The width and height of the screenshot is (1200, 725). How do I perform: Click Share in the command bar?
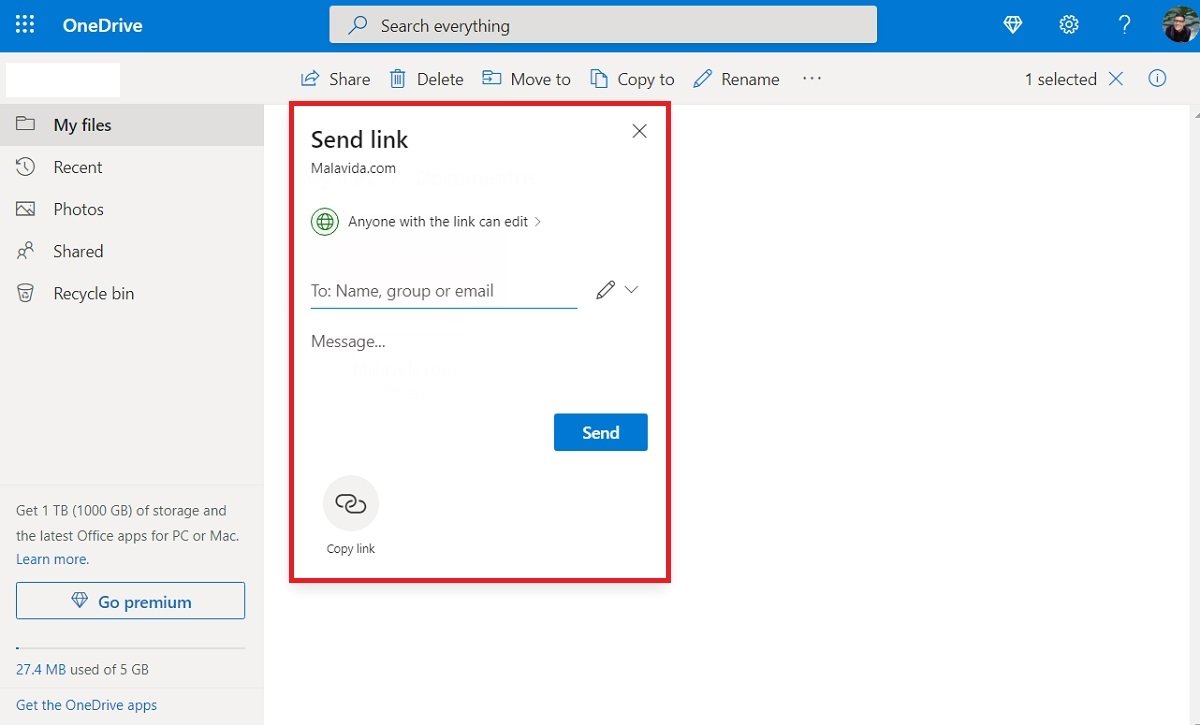336,79
